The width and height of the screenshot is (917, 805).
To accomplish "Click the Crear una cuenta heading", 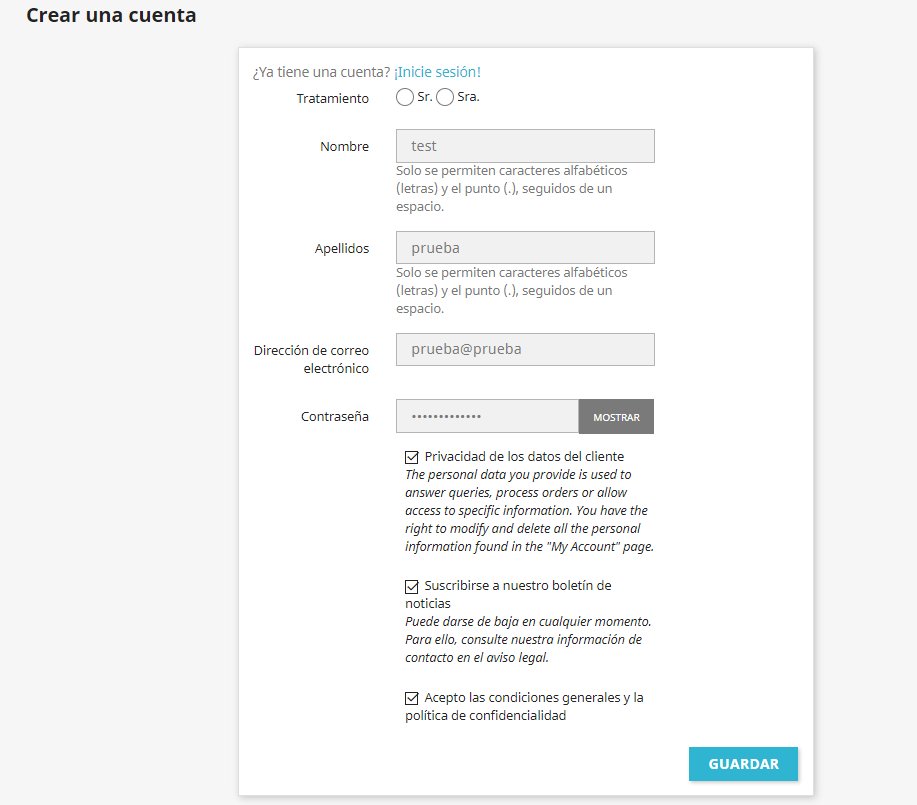I will pyautogui.click(x=111, y=16).
